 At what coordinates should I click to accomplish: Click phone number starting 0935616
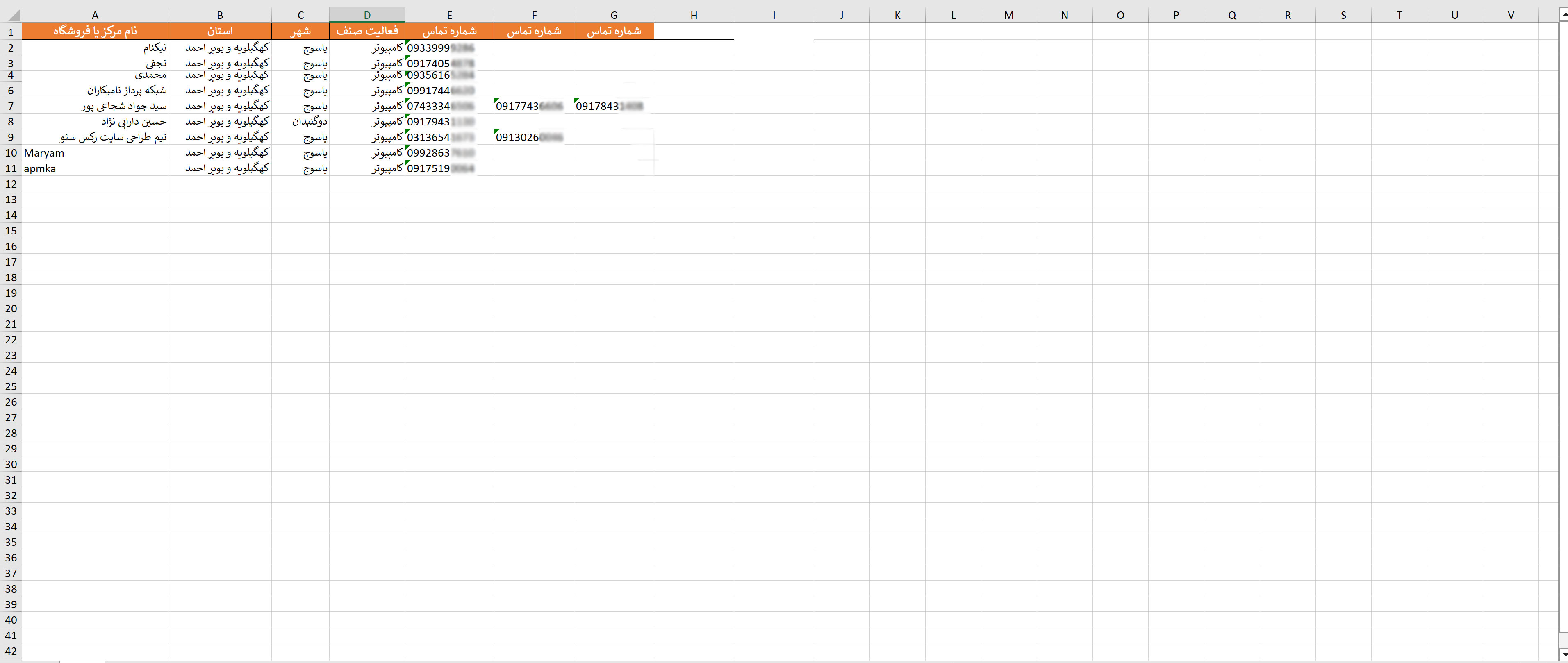(x=449, y=76)
